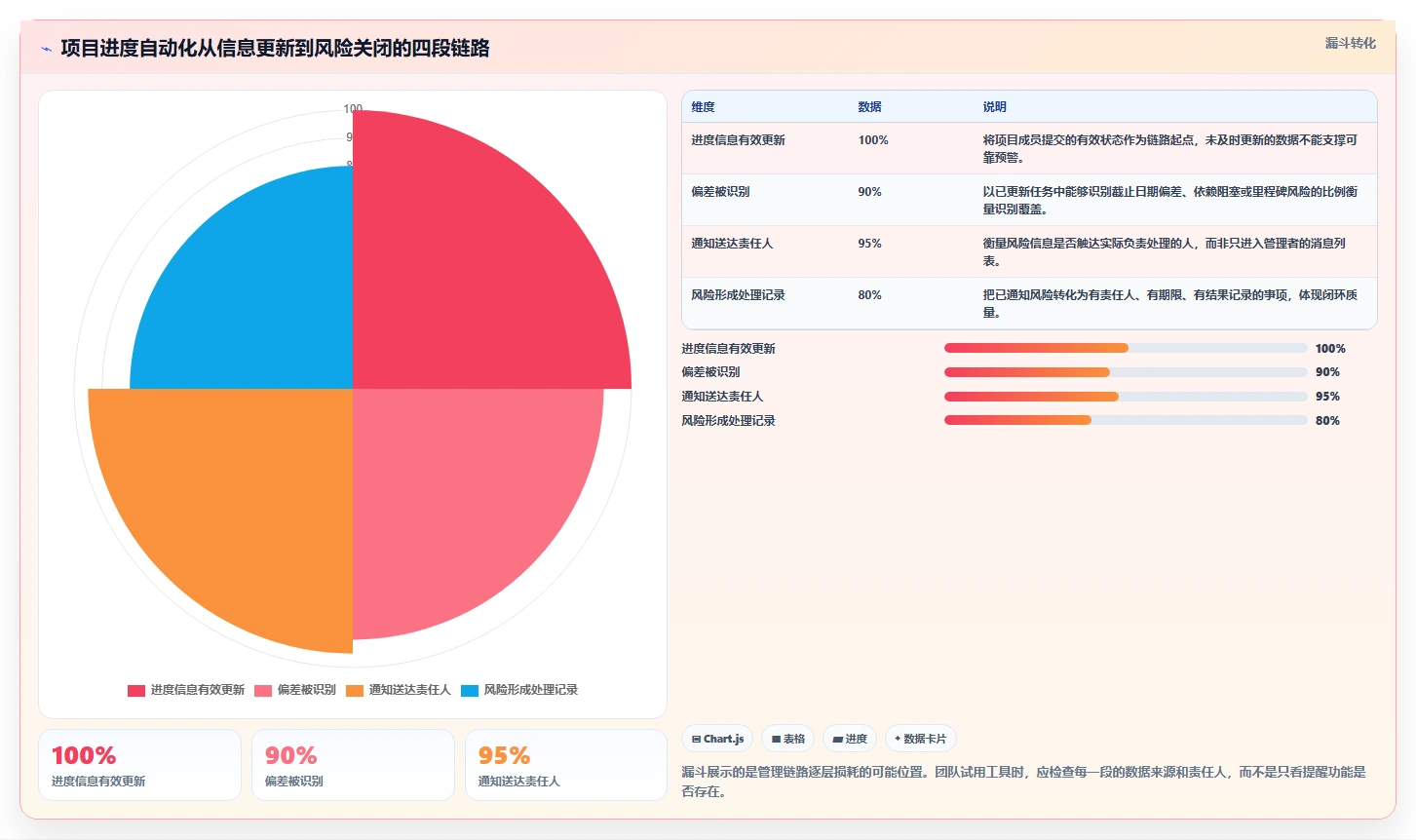Screen dimensions: 1416x840
Task: Click the 90% label beside the progress bar
Action: coord(1327,372)
